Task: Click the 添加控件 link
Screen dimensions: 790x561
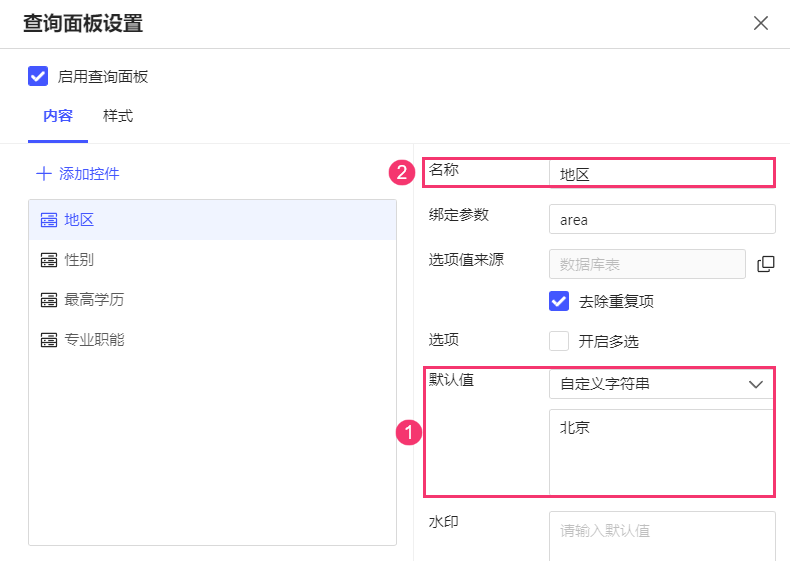Action: 89,173
